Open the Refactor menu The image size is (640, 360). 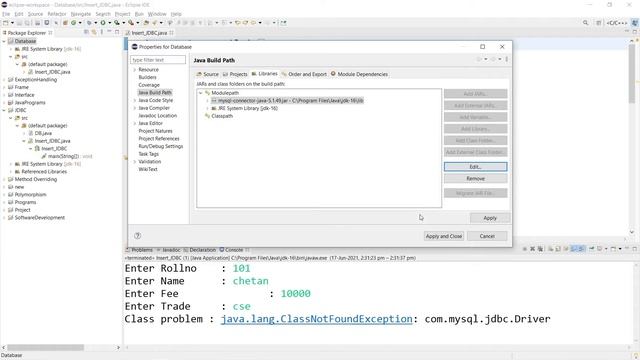(57, 14)
